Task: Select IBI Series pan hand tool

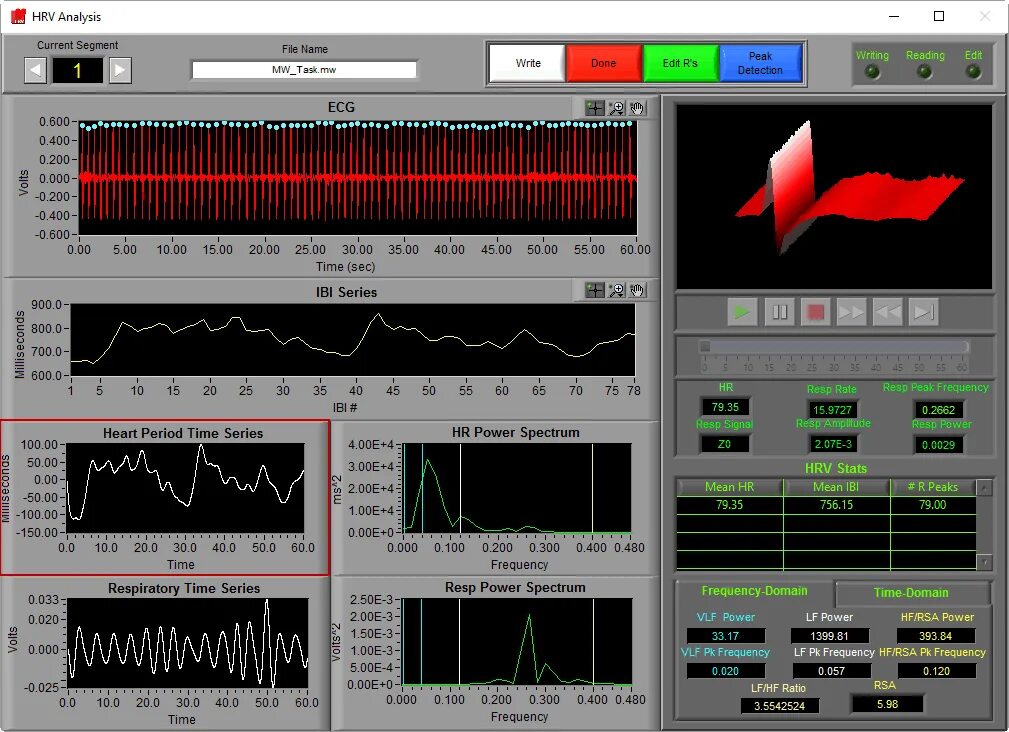Action: [x=637, y=291]
